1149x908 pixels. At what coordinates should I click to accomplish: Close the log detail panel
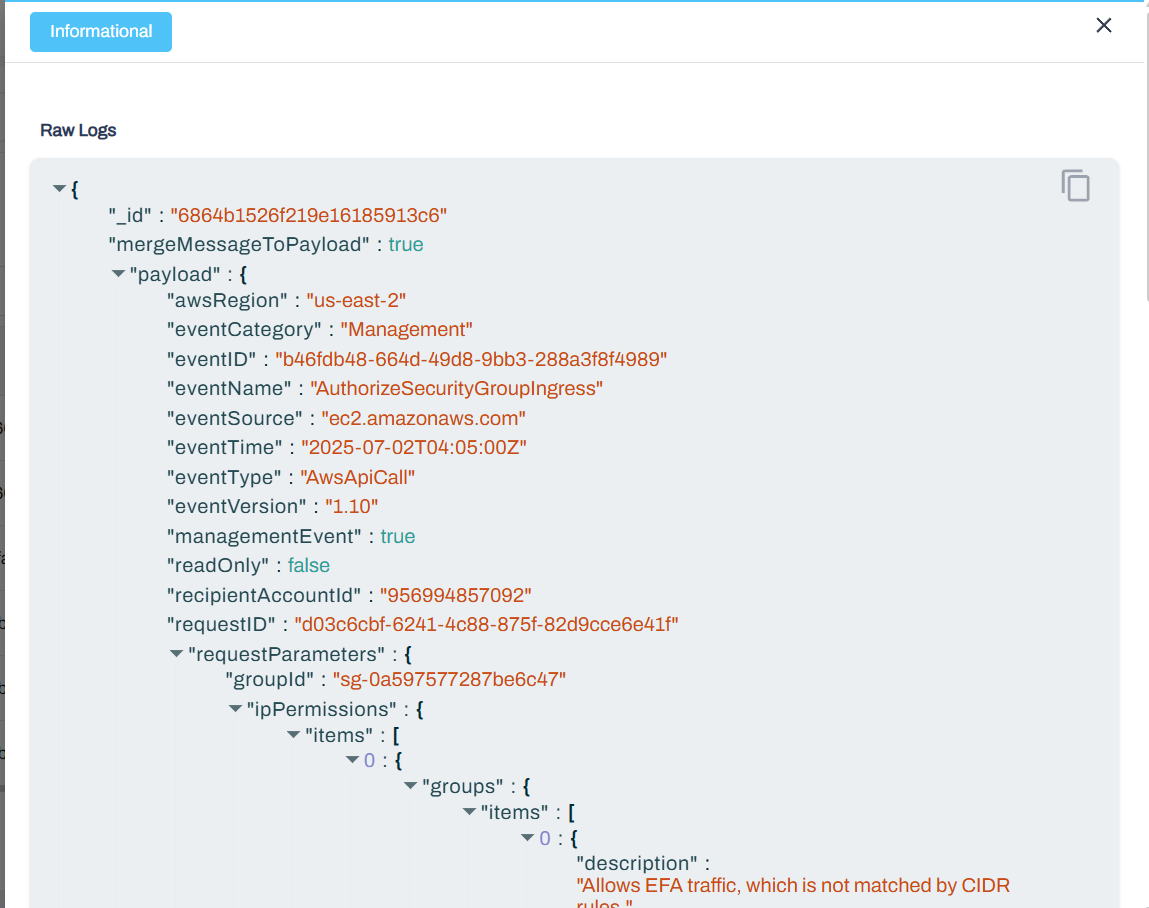point(1104,26)
